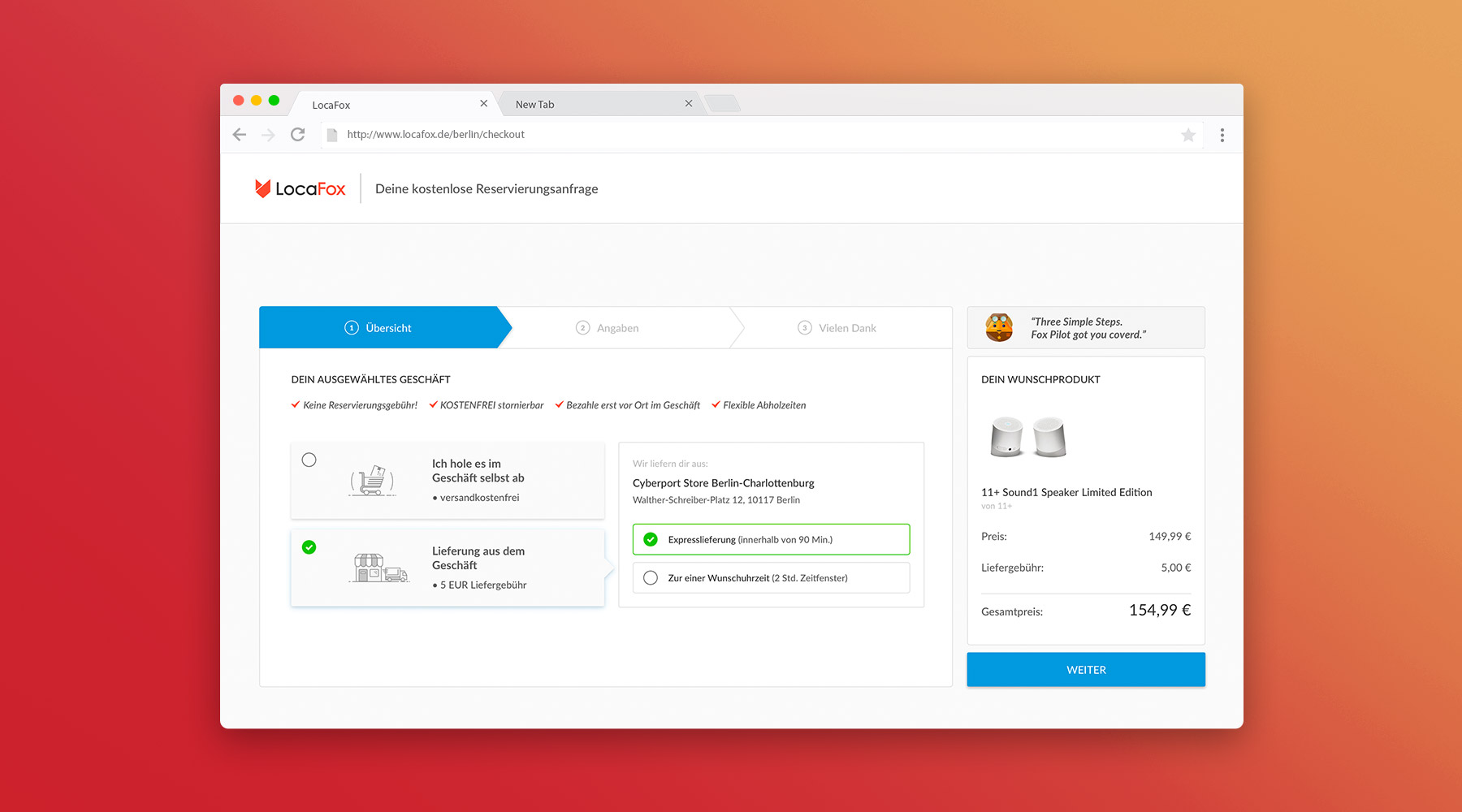Reload the page using the refresh icon
The width and height of the screenshot is (1462, 812).
(x=298, y=135)
